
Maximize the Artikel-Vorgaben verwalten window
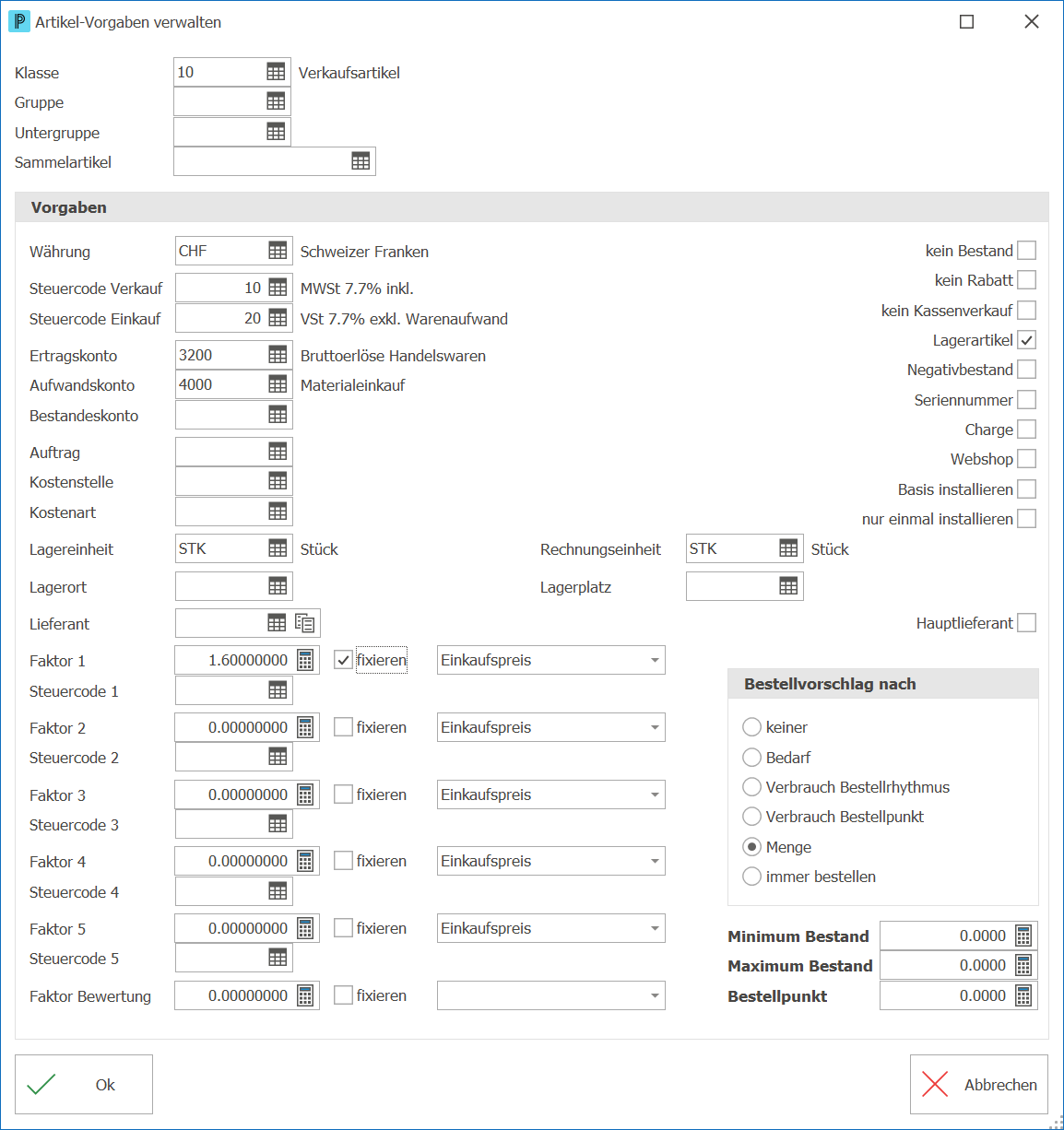pyautogui.click(x=967, y=21)
